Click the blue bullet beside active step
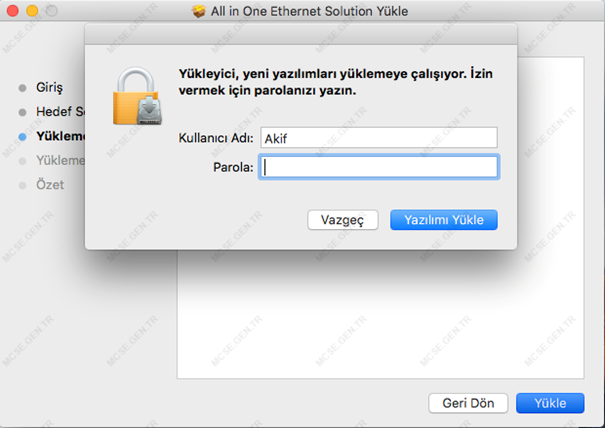Screen dimensions: 605x428 click(22, 137)
